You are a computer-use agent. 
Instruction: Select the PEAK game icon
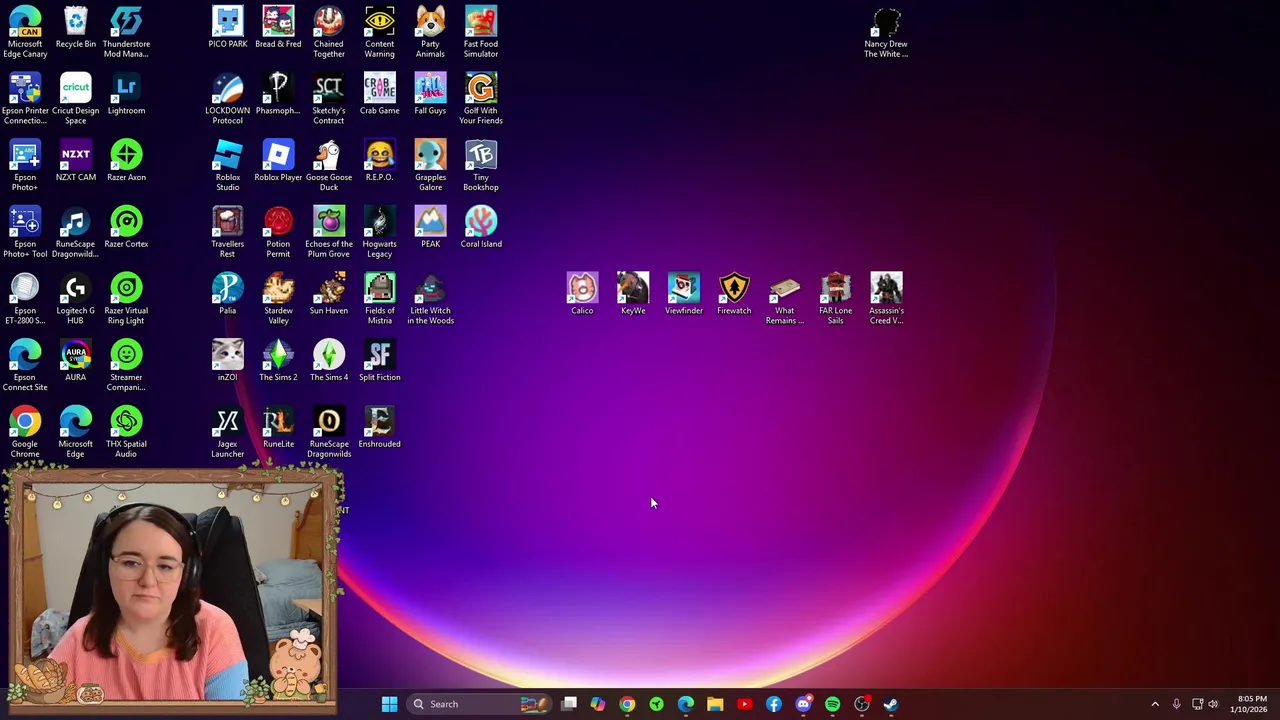430,228
